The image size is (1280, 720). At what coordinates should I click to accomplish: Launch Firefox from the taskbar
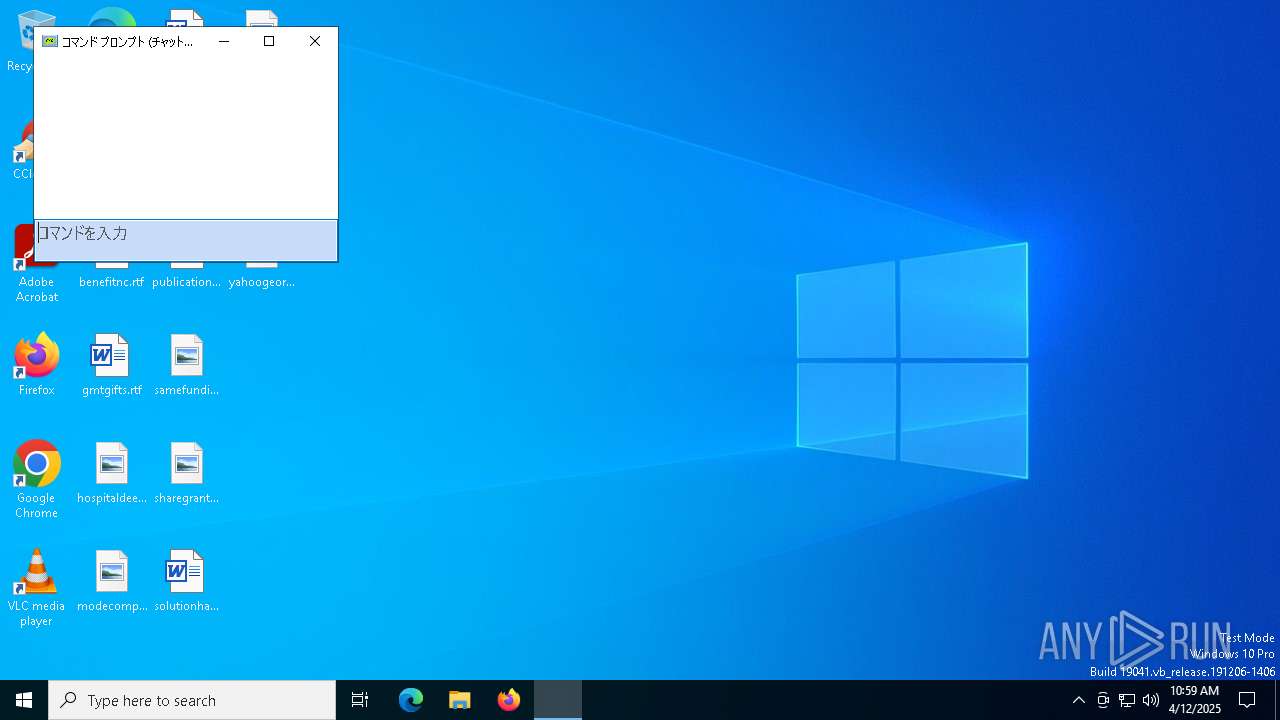coord(509,700)
